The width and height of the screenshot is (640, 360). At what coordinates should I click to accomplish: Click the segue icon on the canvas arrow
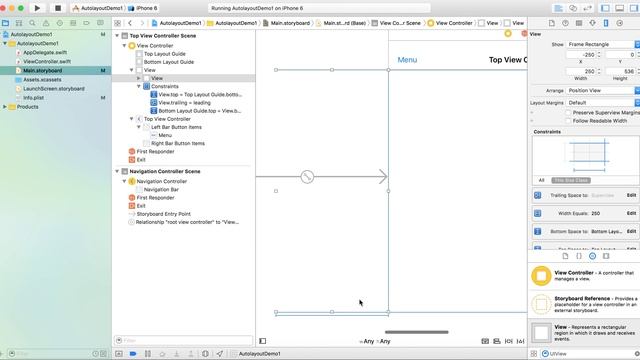click(307, 177)
